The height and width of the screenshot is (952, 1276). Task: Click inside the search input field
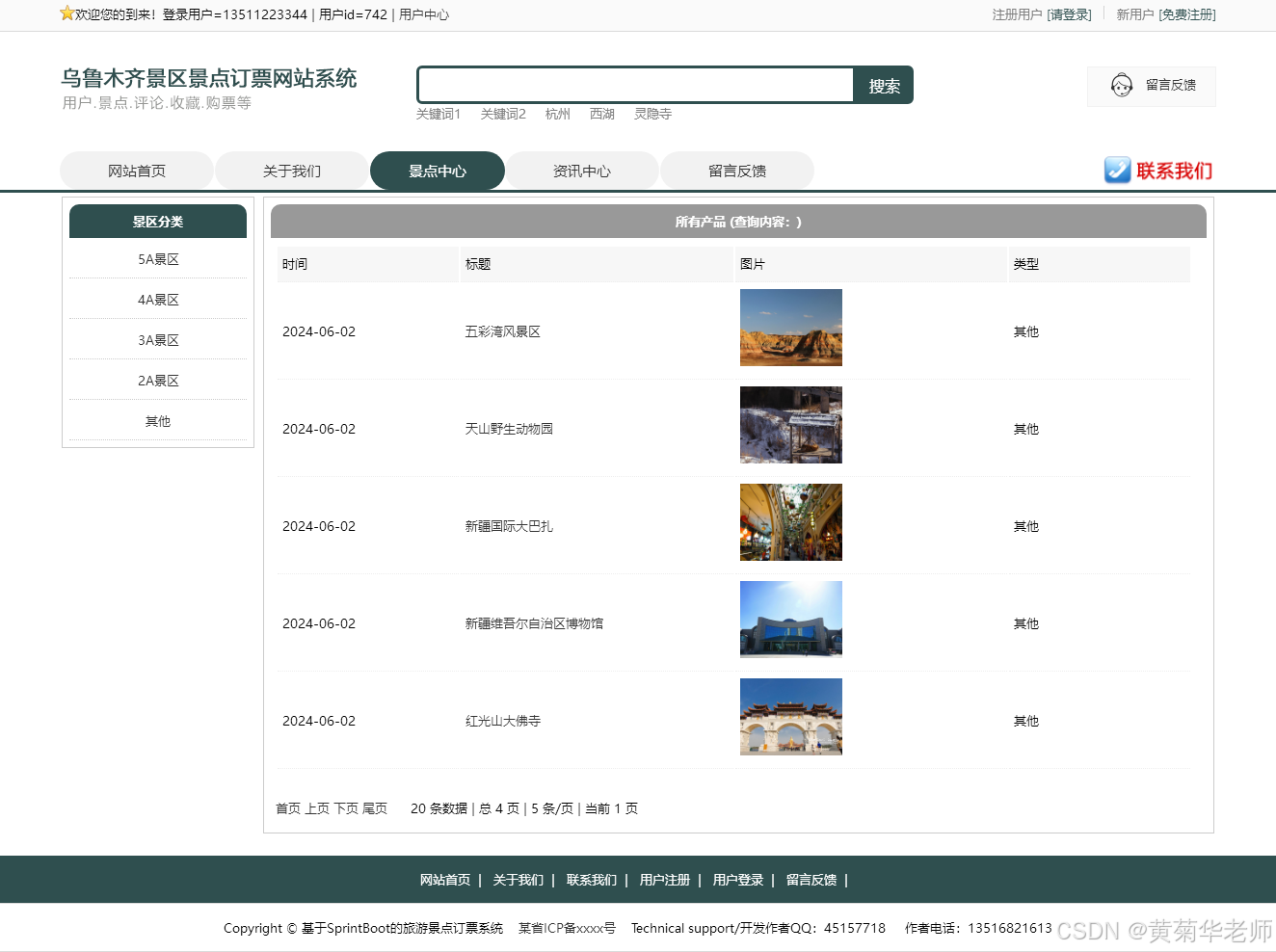pyautogui.click(x=636, y=85)
